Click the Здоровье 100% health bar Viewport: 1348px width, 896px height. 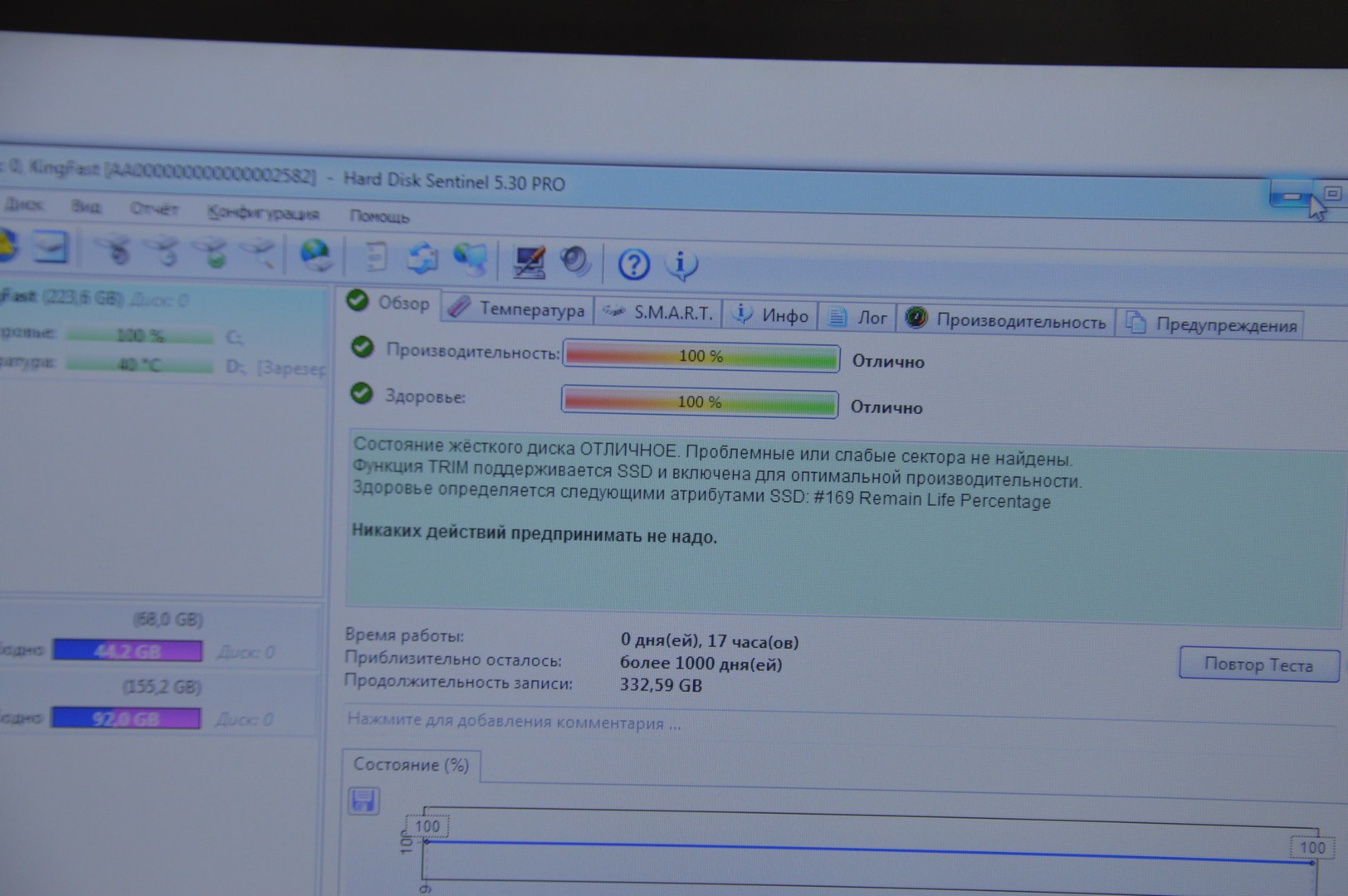point(700,402)
